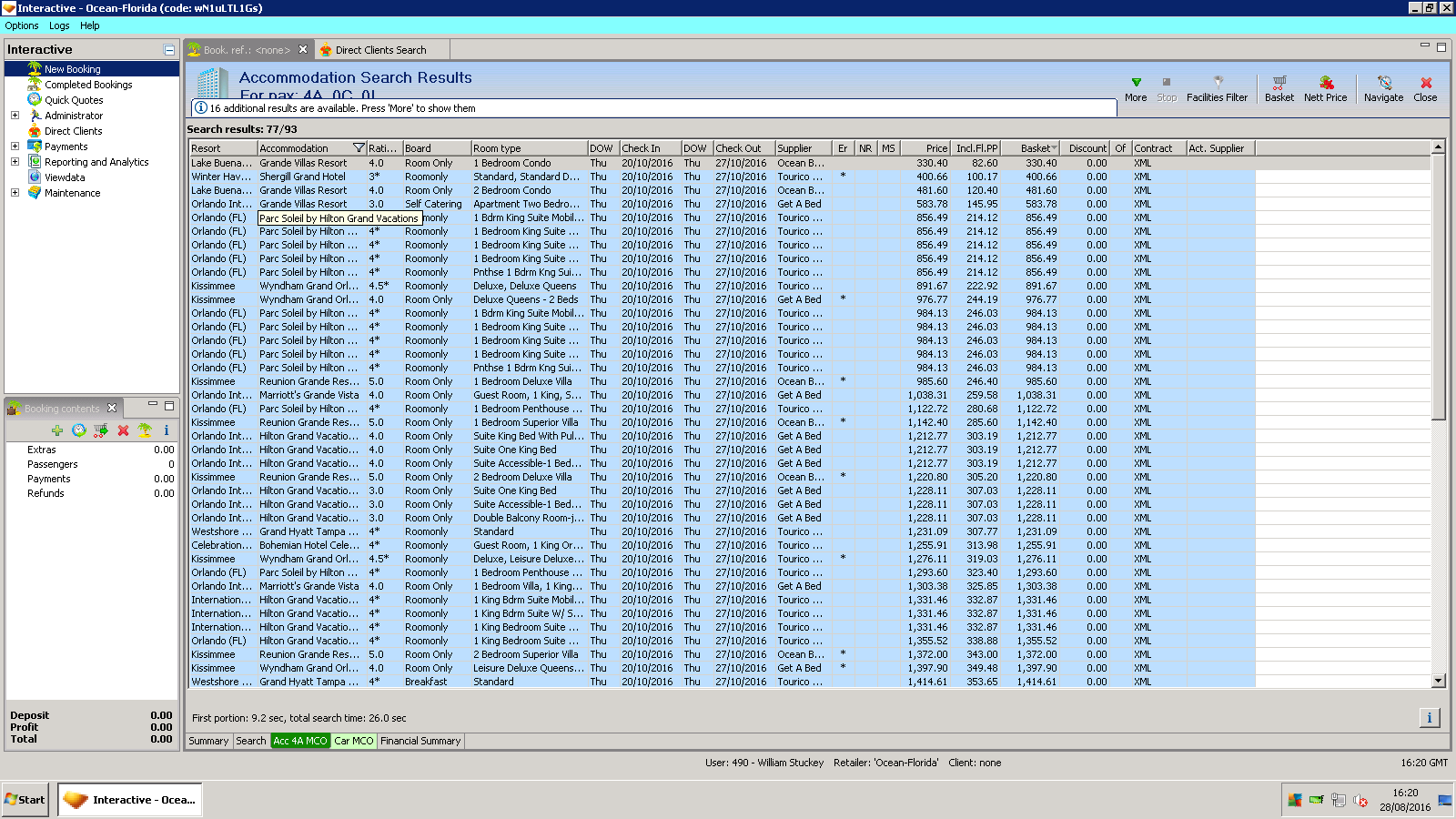
Task: Click the Passengers line in Booking contents
Action: 91,464
